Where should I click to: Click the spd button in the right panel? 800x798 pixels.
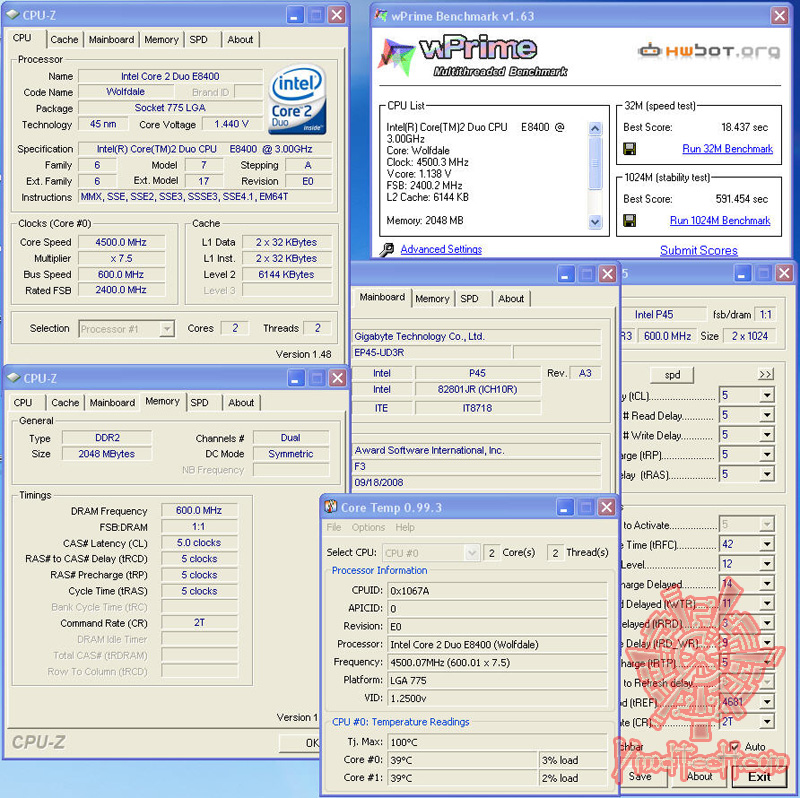click(672, 374)
